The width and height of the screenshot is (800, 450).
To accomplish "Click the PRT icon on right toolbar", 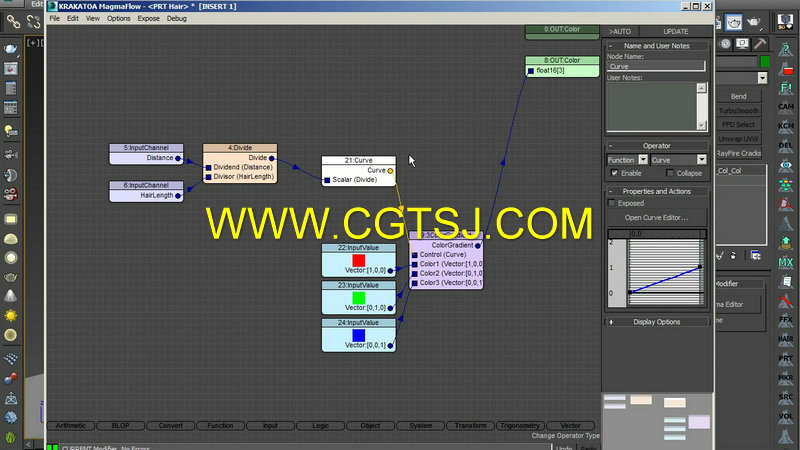I will [786, 359].
